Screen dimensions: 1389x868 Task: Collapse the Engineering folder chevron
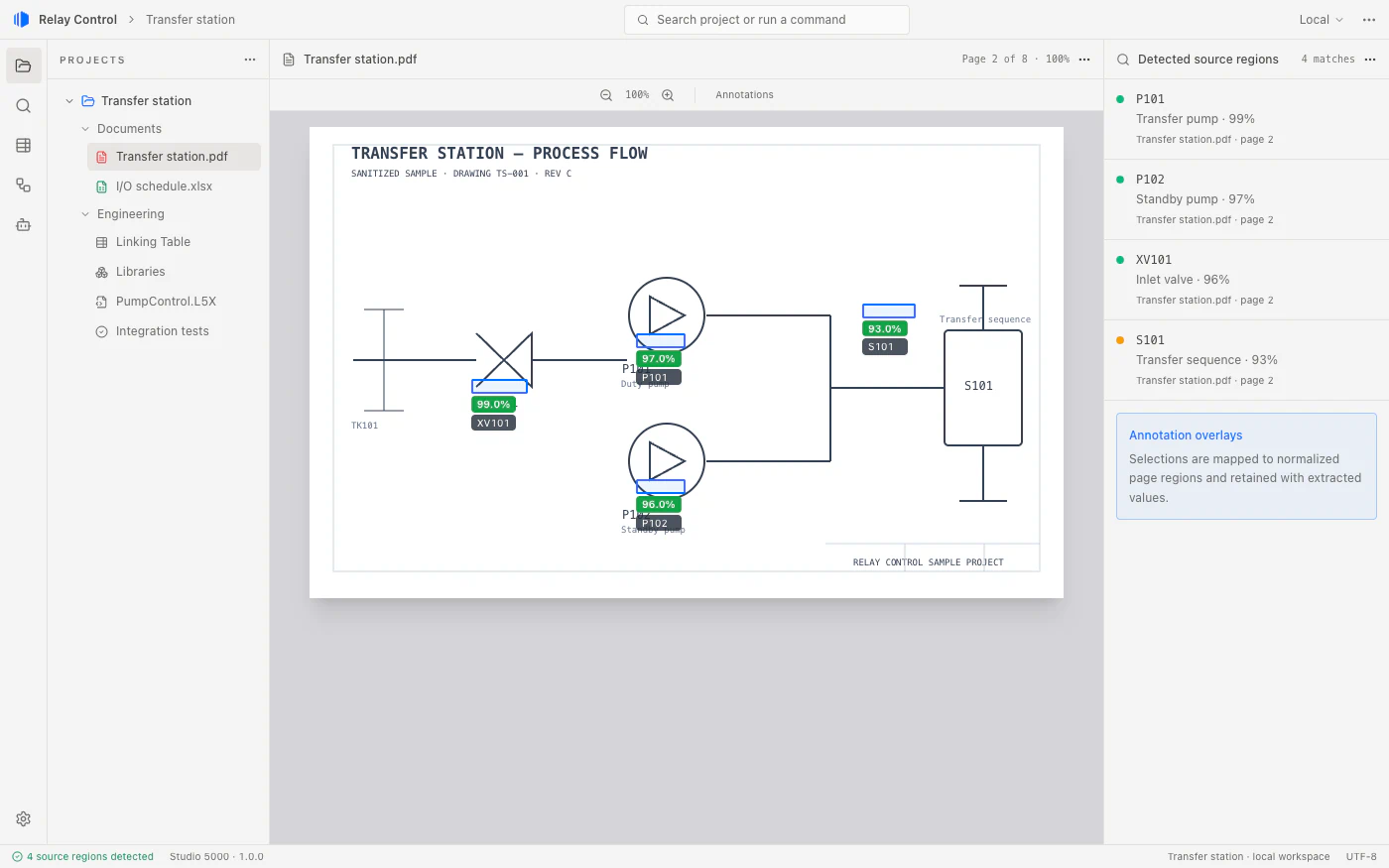click(85, 214)
